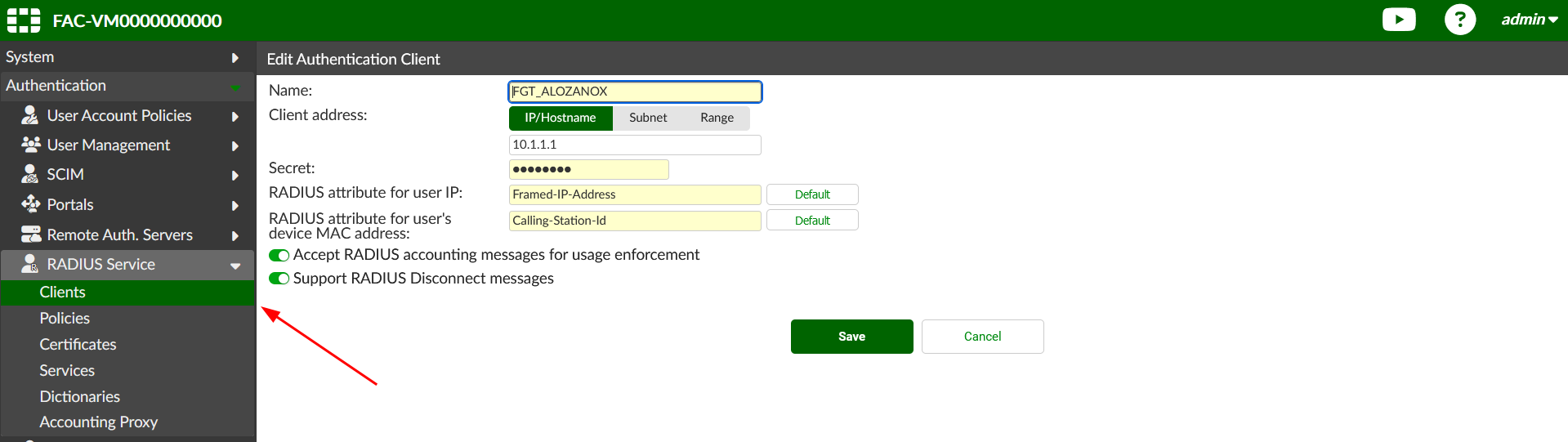
Task: Select the Subnet client address option
Action: coord(648,118)
